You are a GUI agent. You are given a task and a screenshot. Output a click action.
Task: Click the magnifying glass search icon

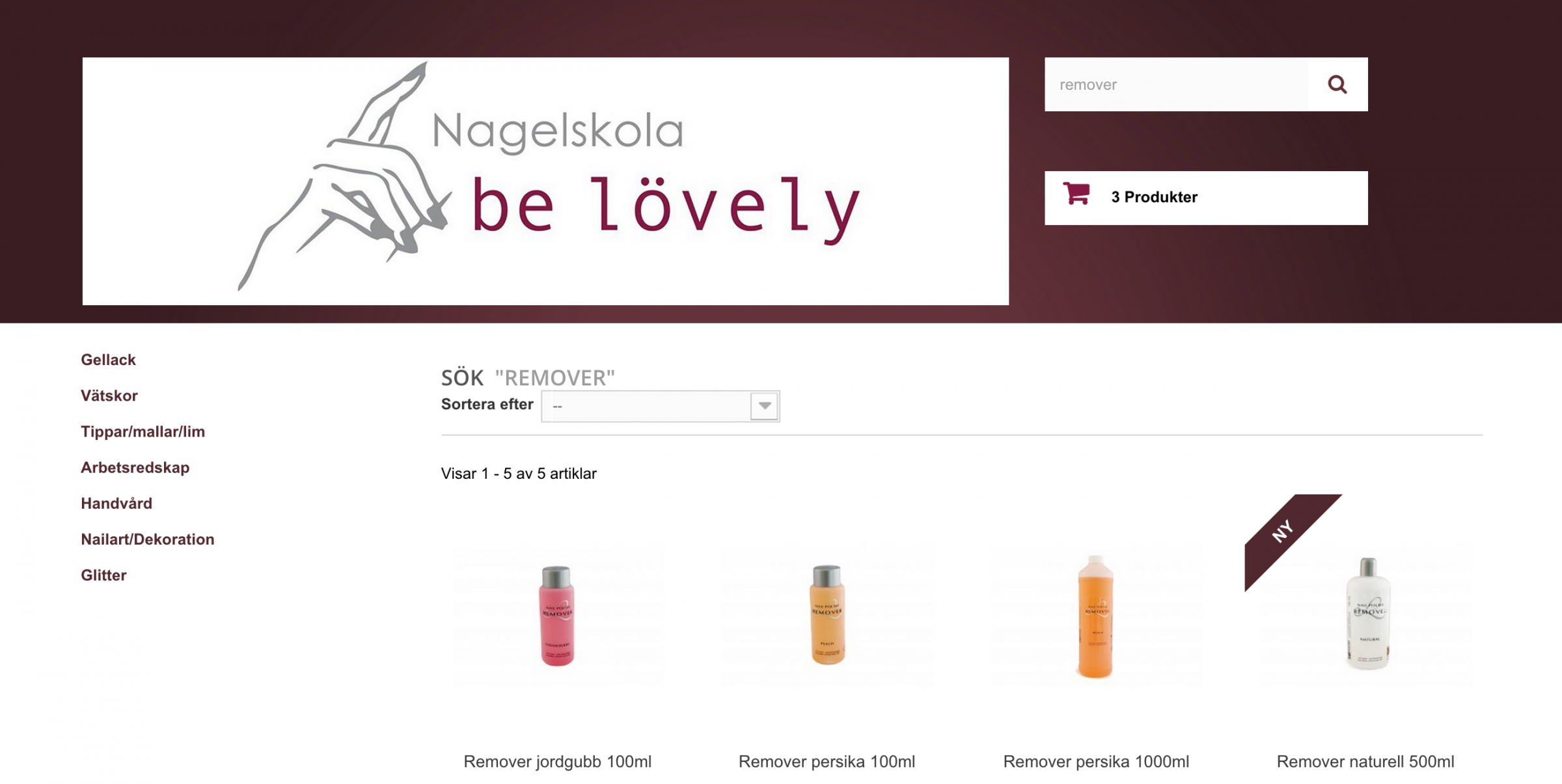[x=1337, y=85]
